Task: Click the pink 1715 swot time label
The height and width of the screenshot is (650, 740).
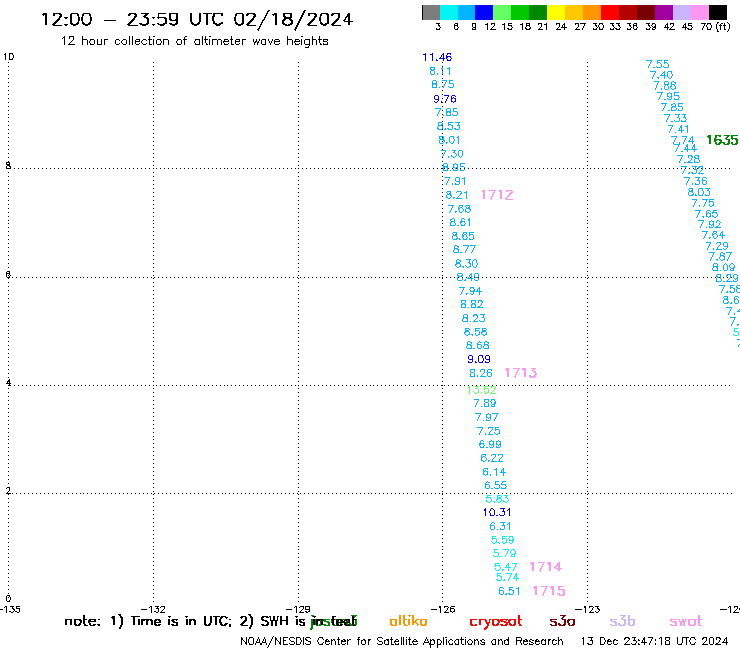Action: (x=549, y=591)
